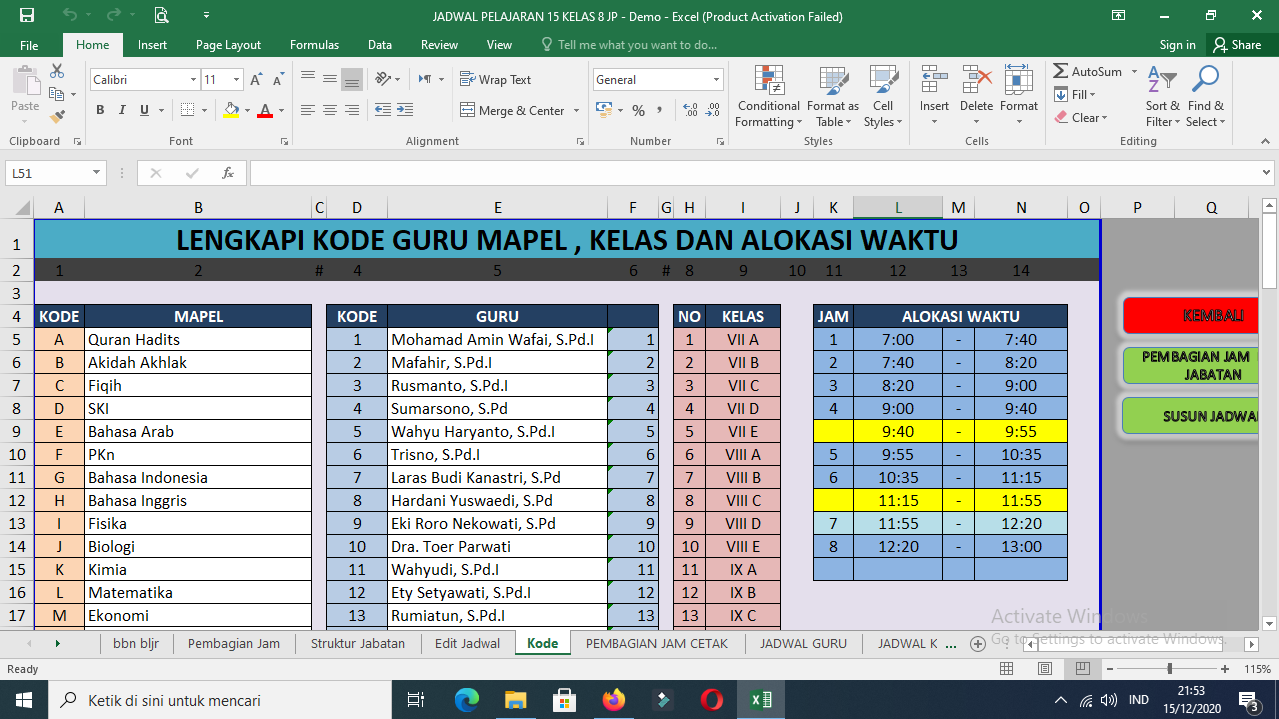Click Increase Font Size icon

click(256, 80)
